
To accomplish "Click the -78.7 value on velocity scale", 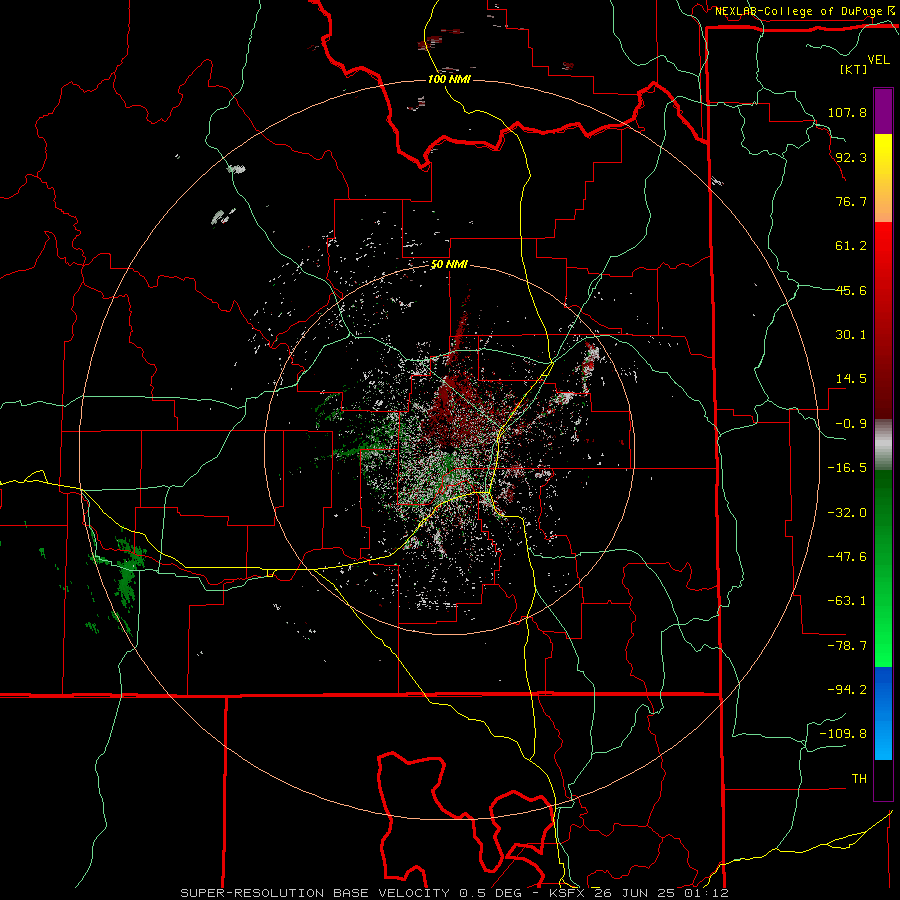I will point(847,646).
